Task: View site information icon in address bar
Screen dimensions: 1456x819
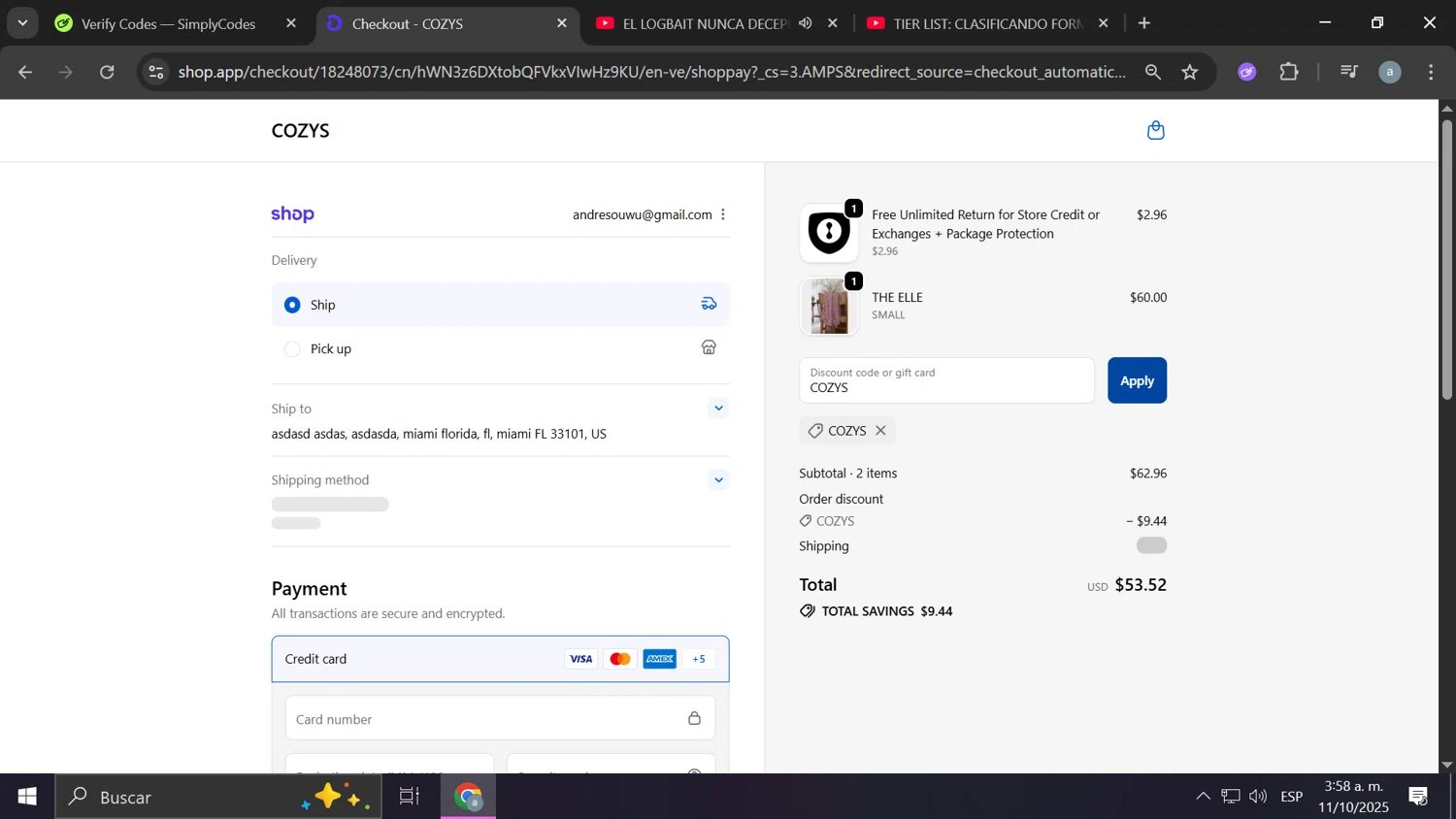Action: point(156,72)
